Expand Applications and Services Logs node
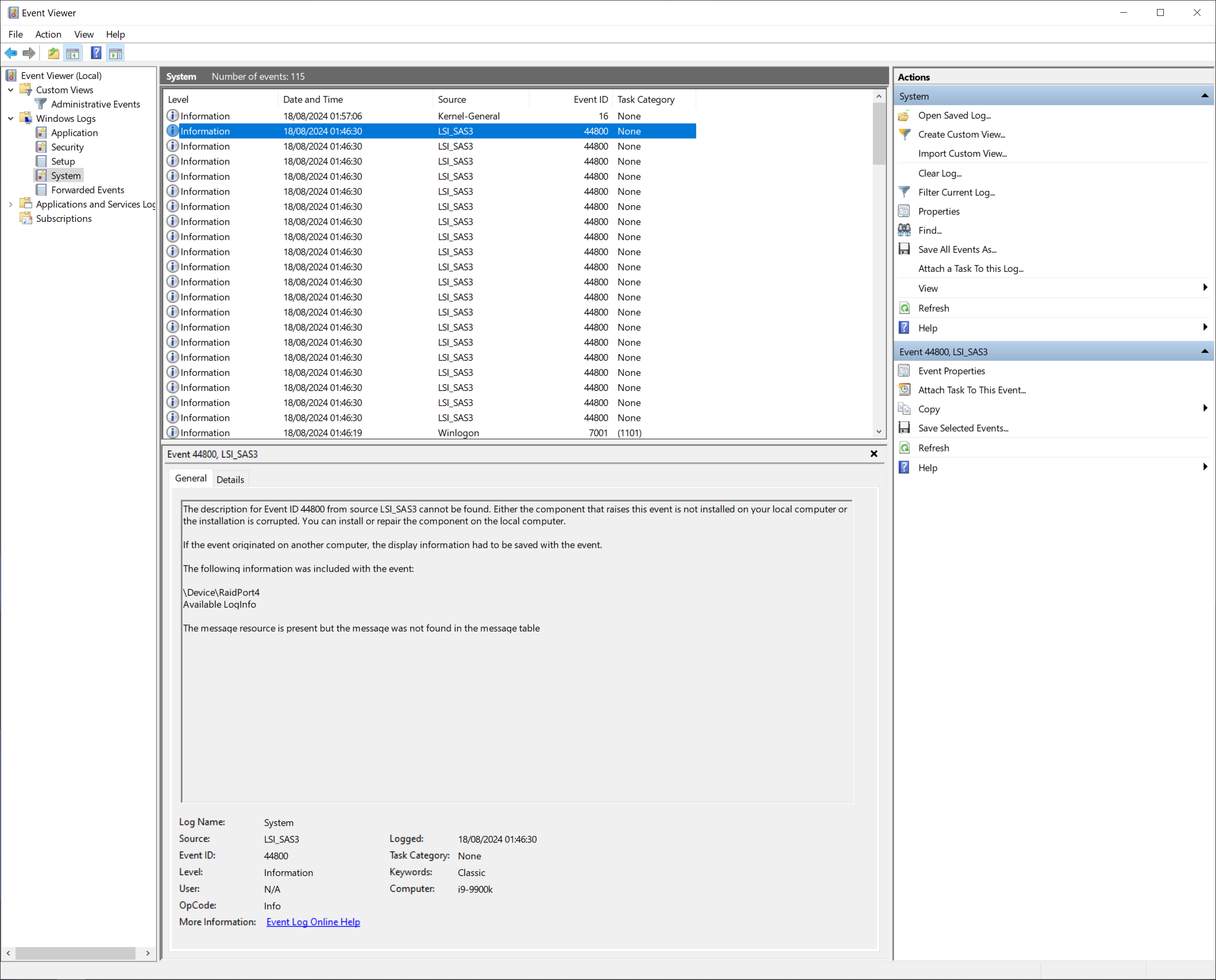1216x980 pixels. pos(11,204)
